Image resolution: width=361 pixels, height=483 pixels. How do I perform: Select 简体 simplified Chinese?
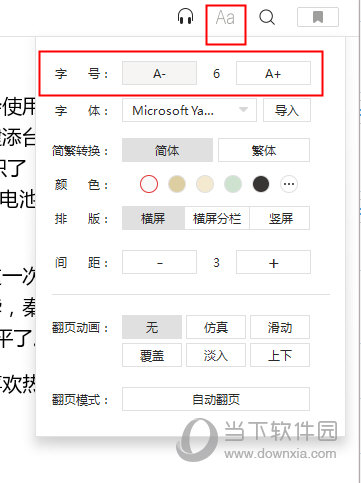click(167, 150)
